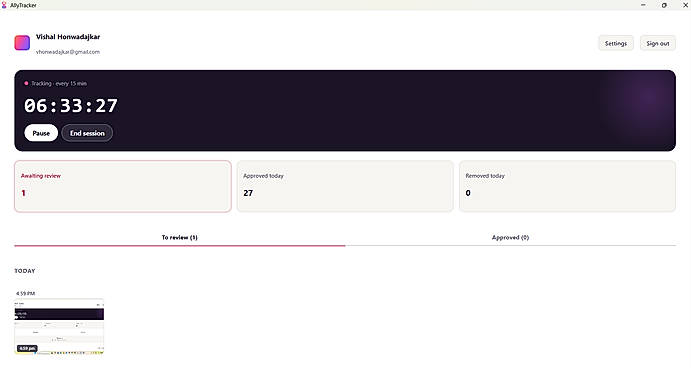Image resolution: width=691 pixels, height=368 pixels.
Task: Click the gradient profile avatar icon
Action: tap(22, 43)
